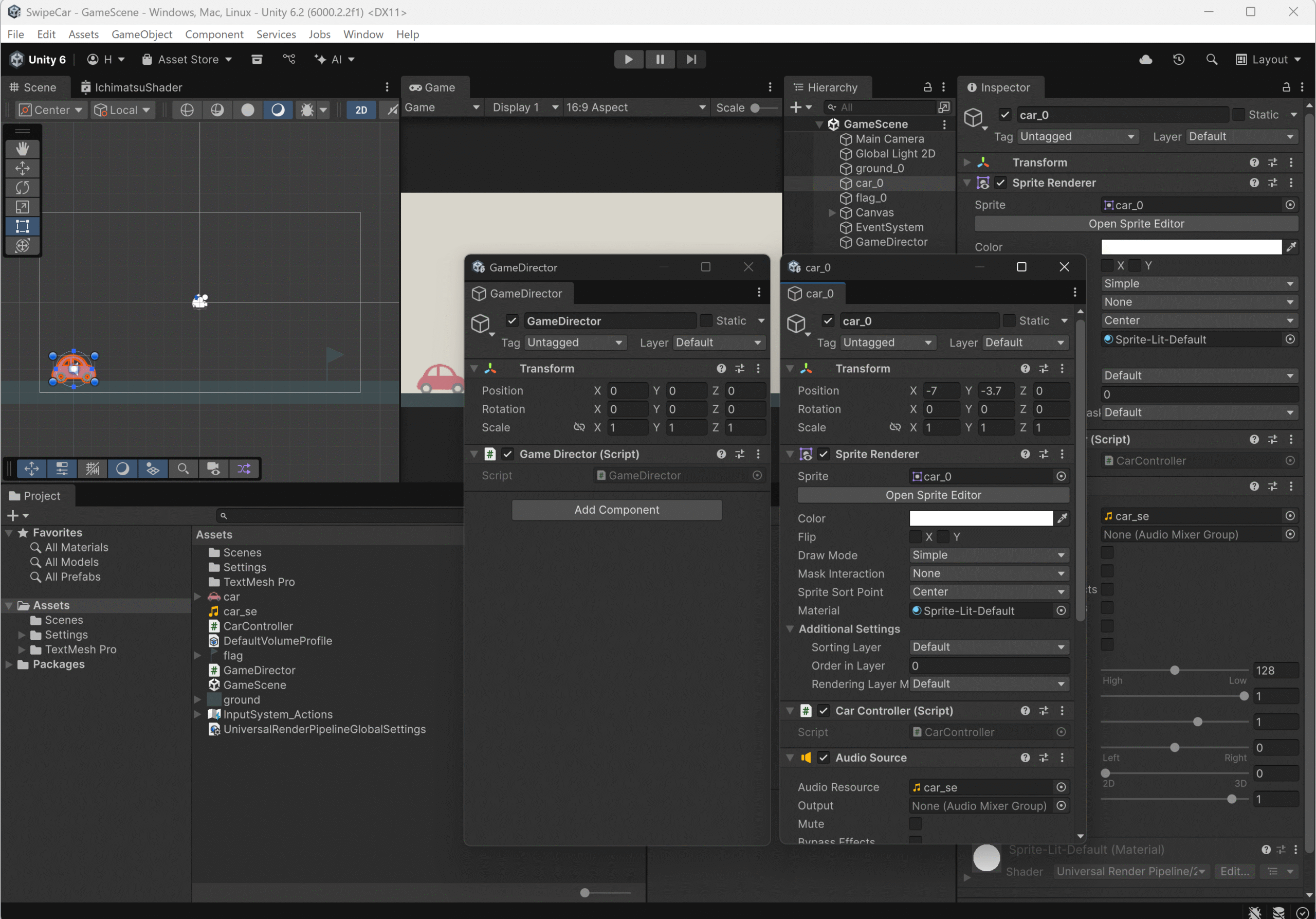Expand the Canvas hierarchy item

click(x=832, y=213)
